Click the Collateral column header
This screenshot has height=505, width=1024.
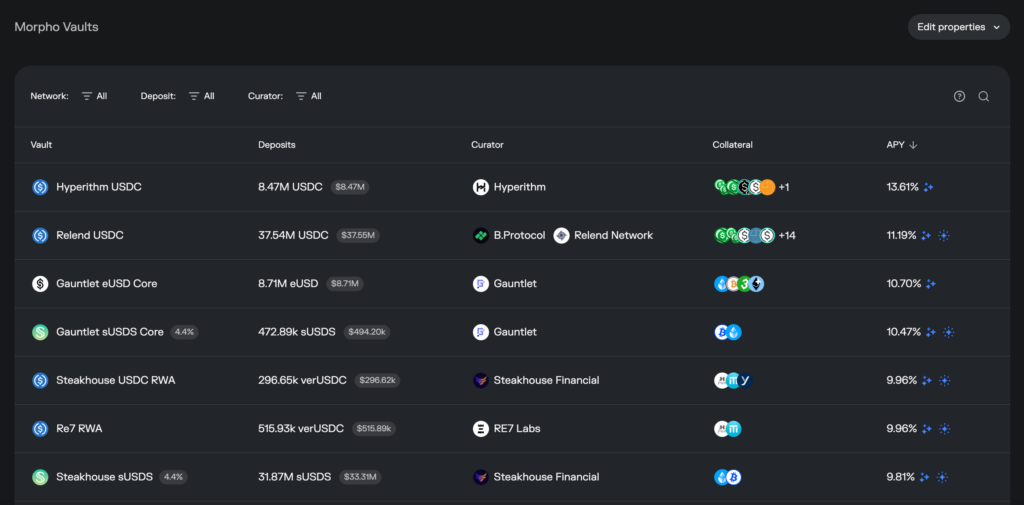tap(733, 145)
